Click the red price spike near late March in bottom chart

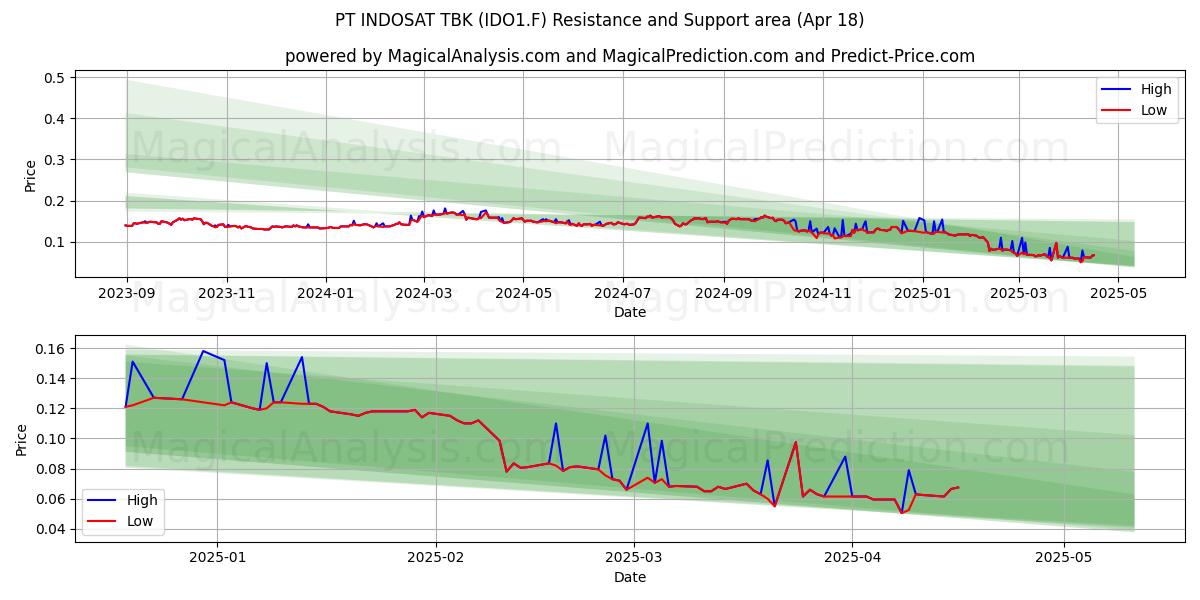[796, 443]
